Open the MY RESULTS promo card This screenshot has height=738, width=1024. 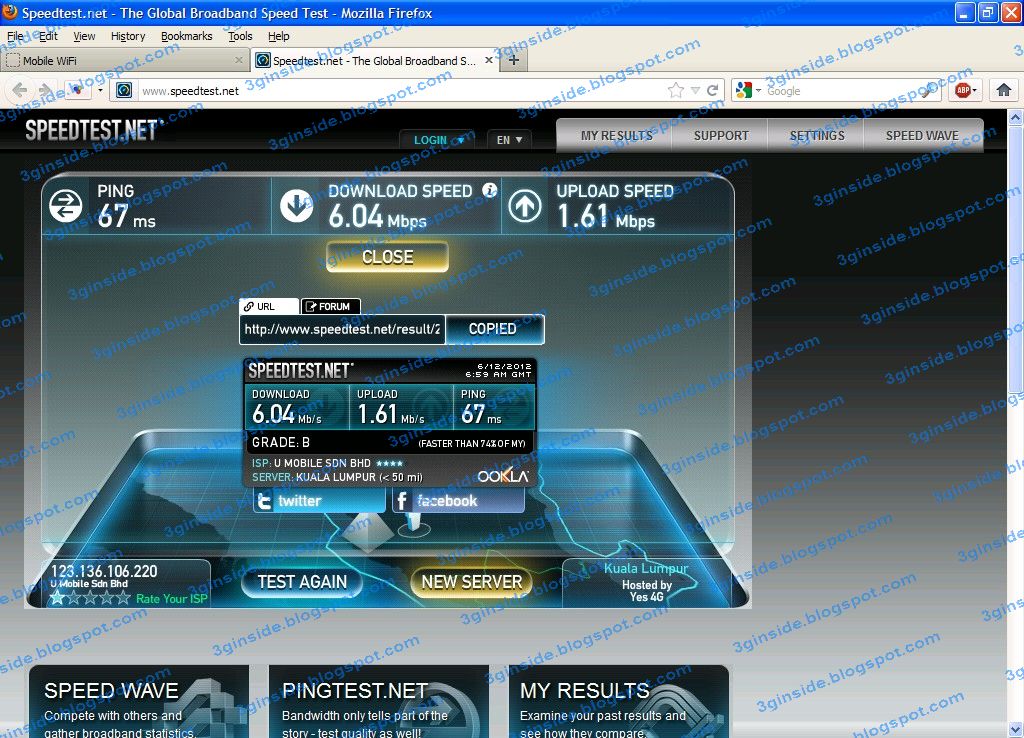pyautogui.click(x=618, y=701)
